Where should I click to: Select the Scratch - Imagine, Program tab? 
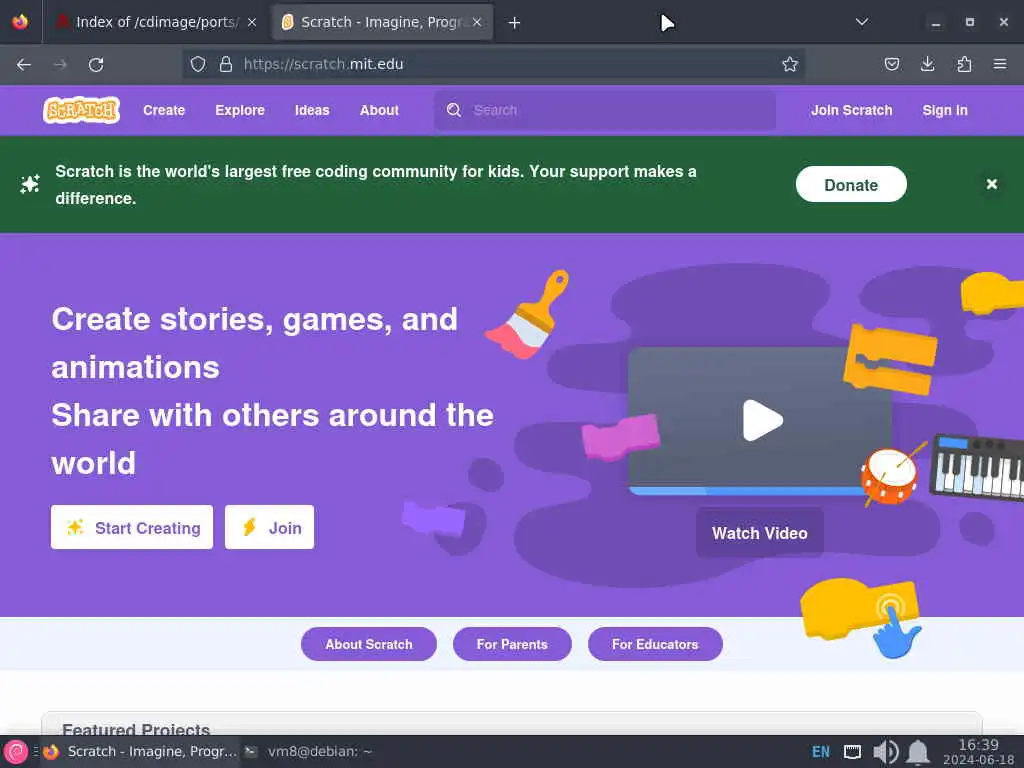pos(382,22)
